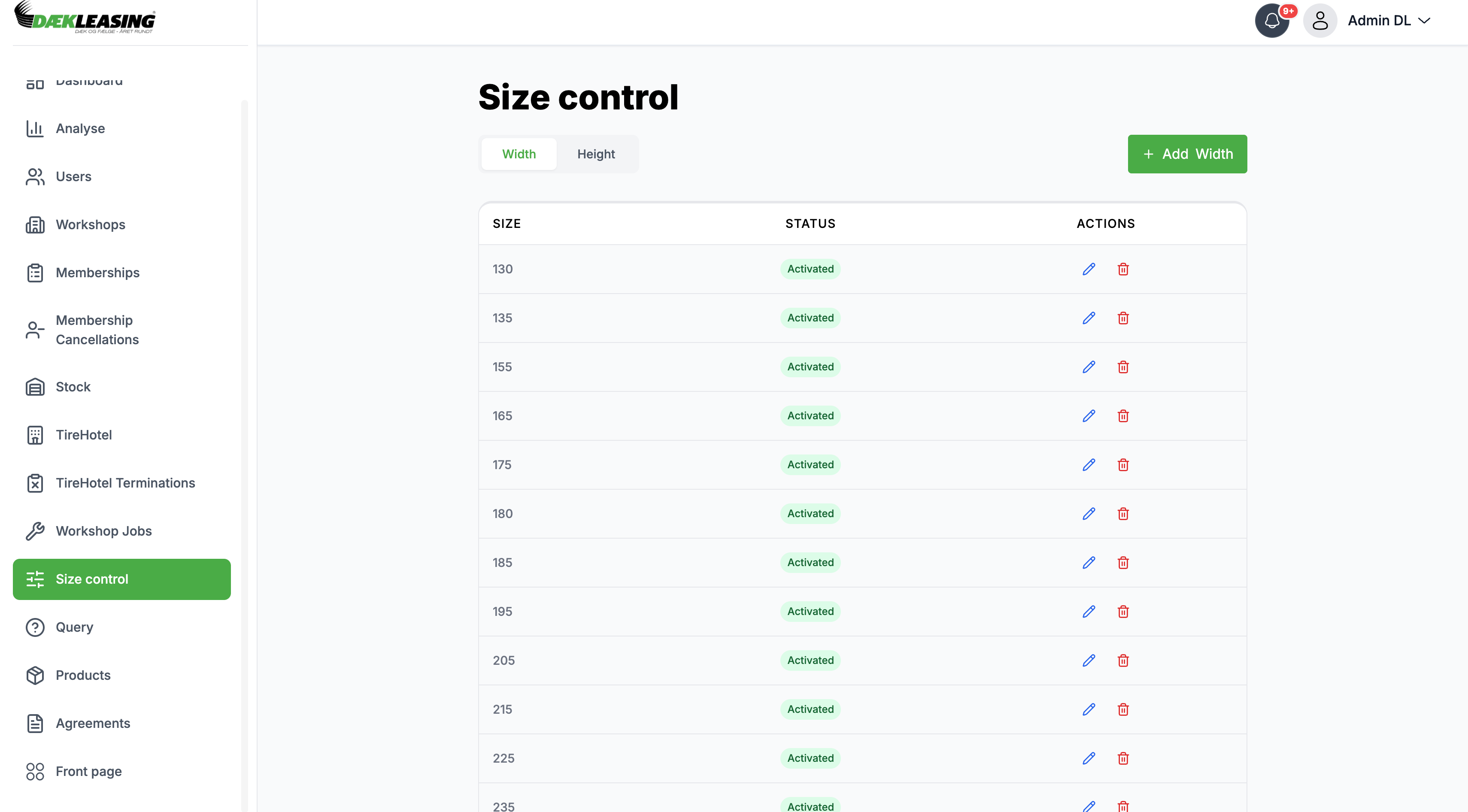Edit the size 165 row

coord(1089,416)
